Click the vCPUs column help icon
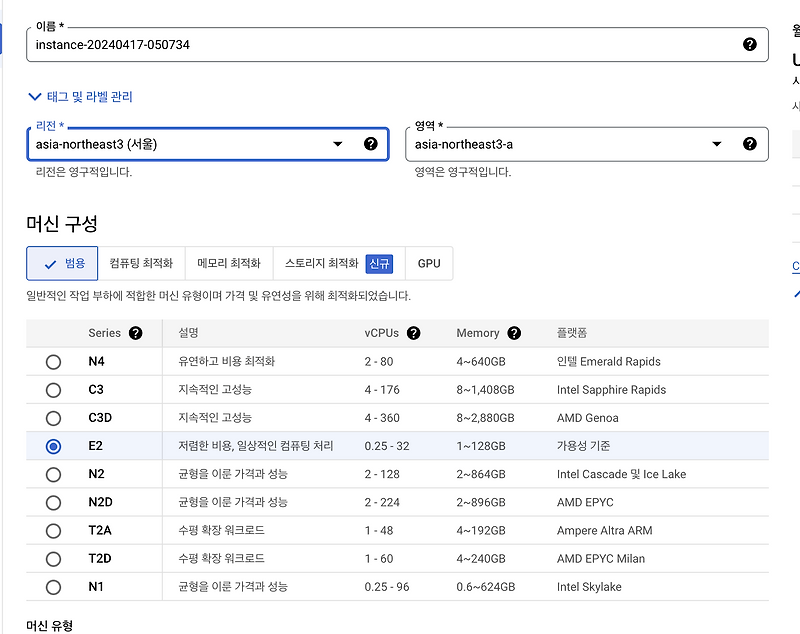 [x=412, y=332]
